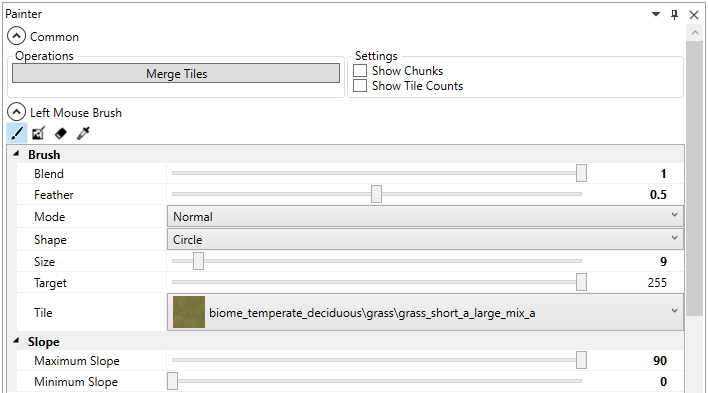Image resolution: width=708 pixels, height=393 pixels.
Task: Click the Target property label
Action: (x=50, y=283)
